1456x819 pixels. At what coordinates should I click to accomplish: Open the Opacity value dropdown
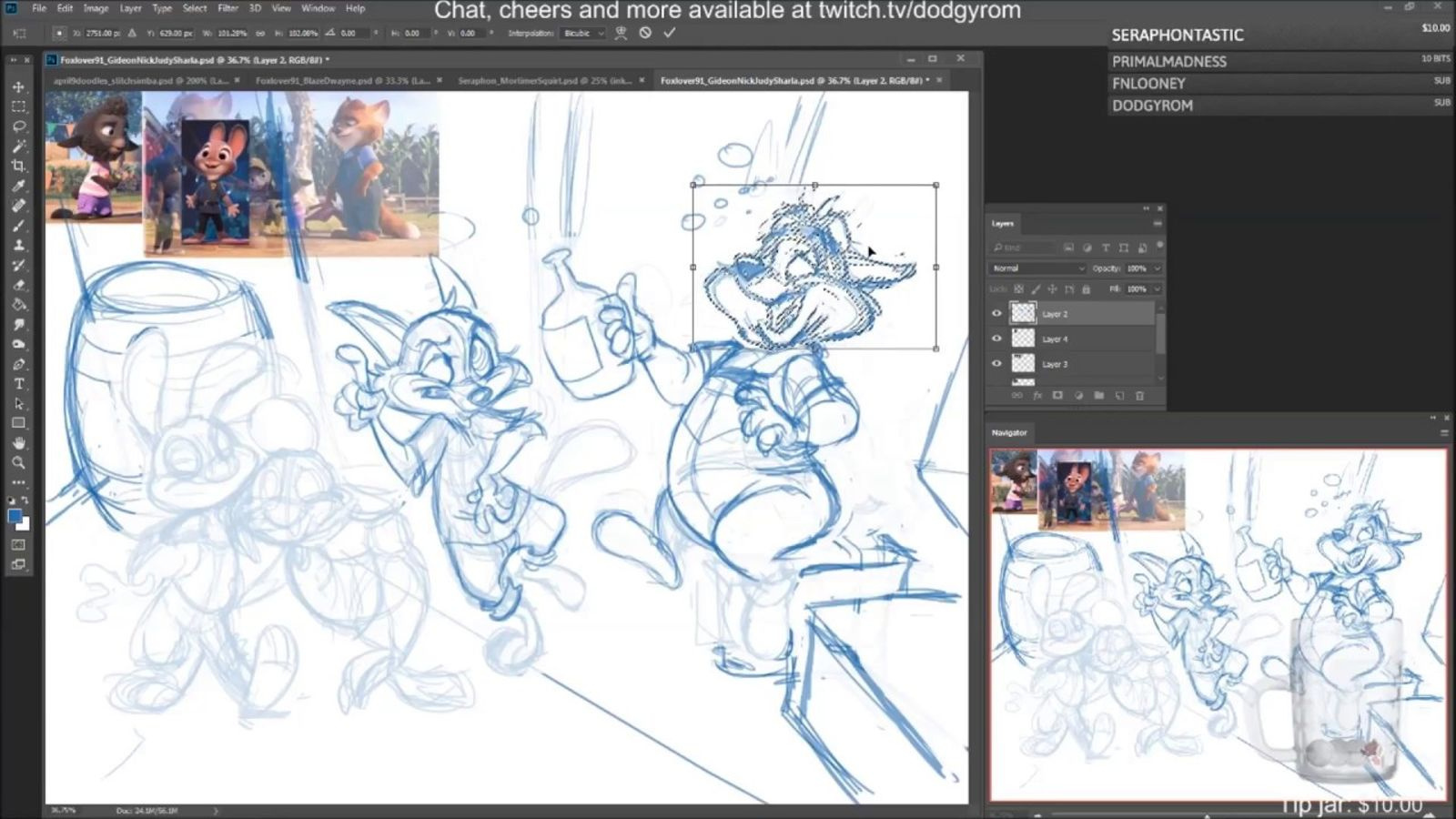click(x=1157, y=268)
